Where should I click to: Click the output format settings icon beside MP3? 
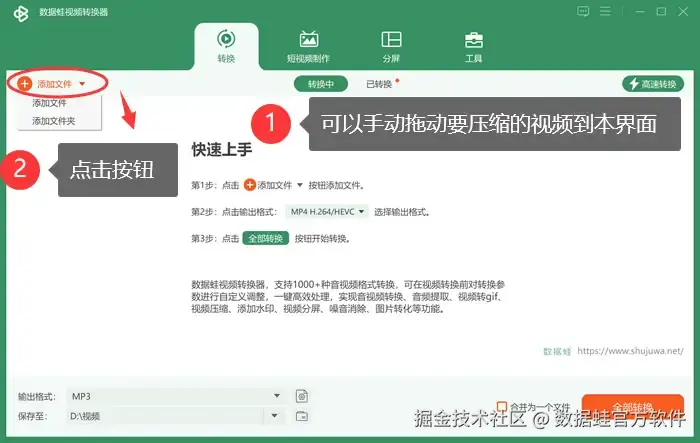(x=302, y=396)
